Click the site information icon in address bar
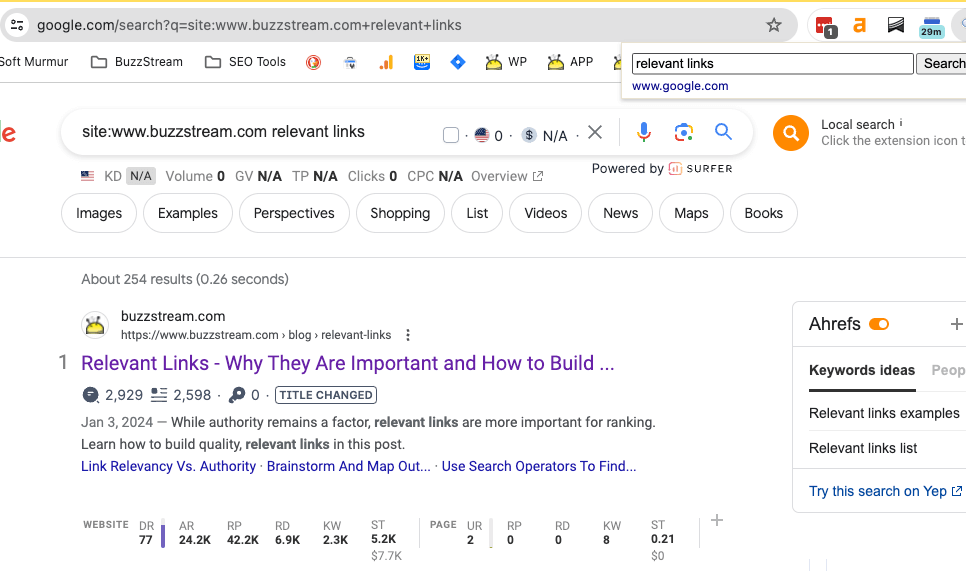Image resolution: width=966 pixels, height=571 pixels. click(x=17, y=25)
